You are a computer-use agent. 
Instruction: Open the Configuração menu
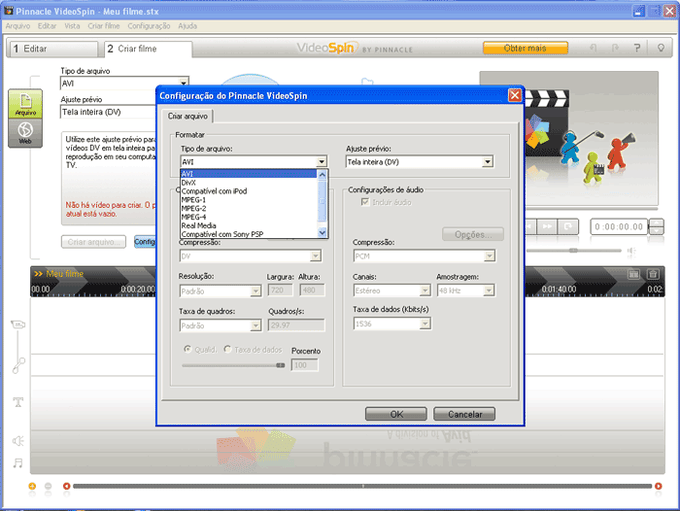pyautogui.click(x=149, y=26)
